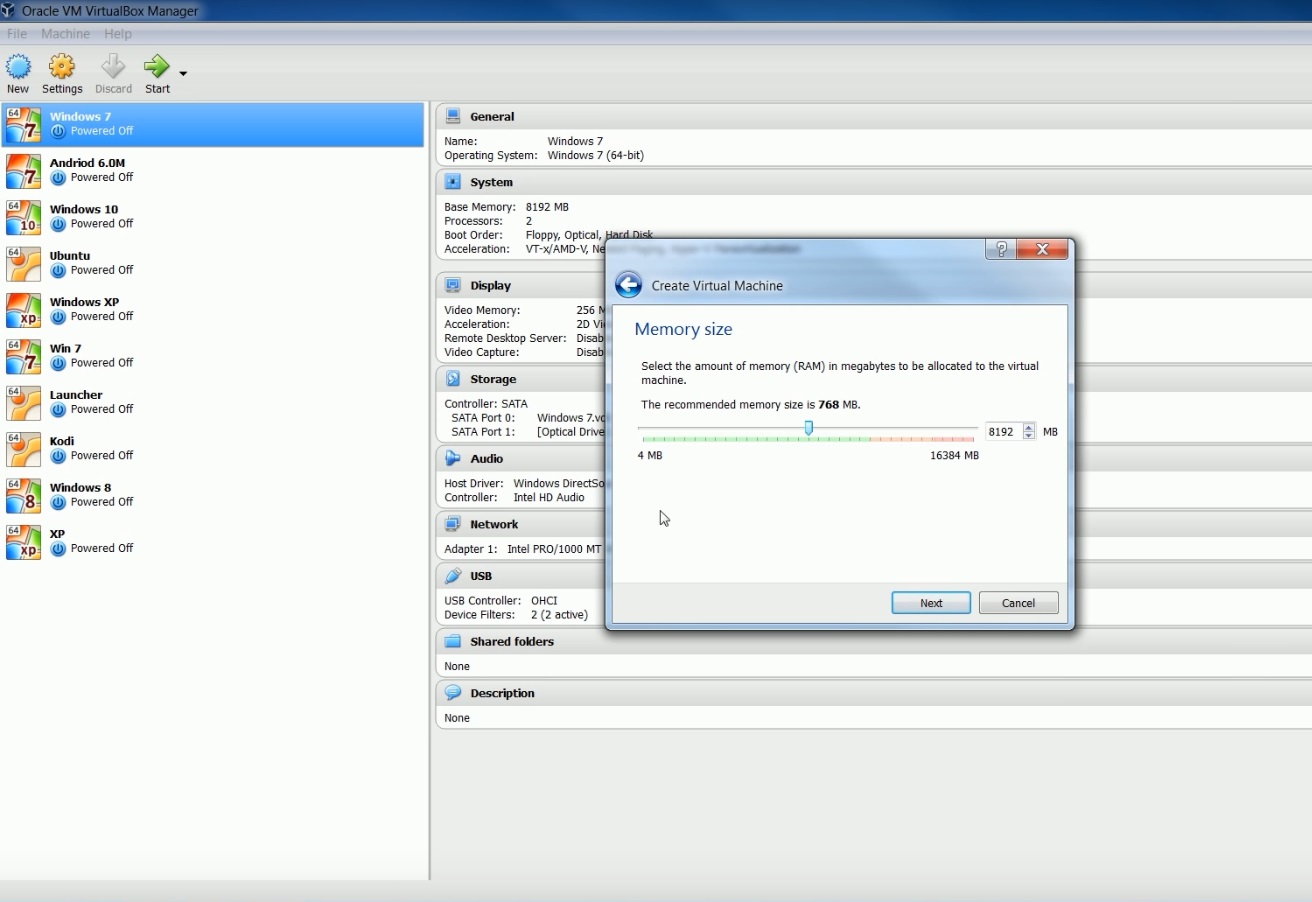
Task: Click the '8192 MB' base memory value
Action: tap(547, 207)
